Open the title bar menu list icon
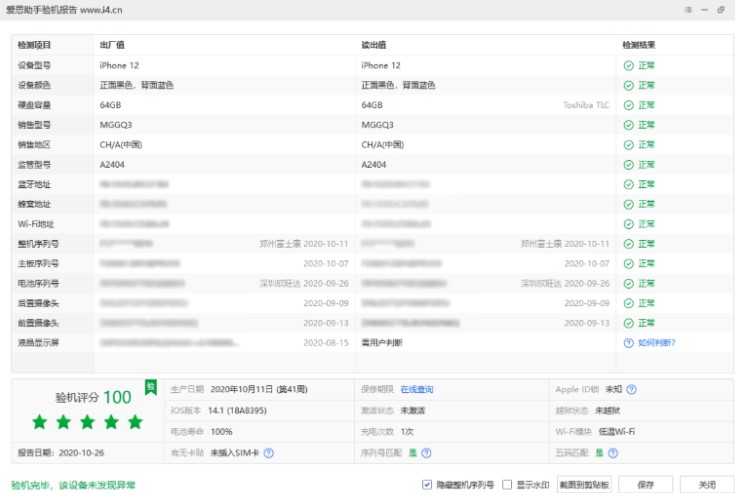735x493 pixels. coord(688,10)
